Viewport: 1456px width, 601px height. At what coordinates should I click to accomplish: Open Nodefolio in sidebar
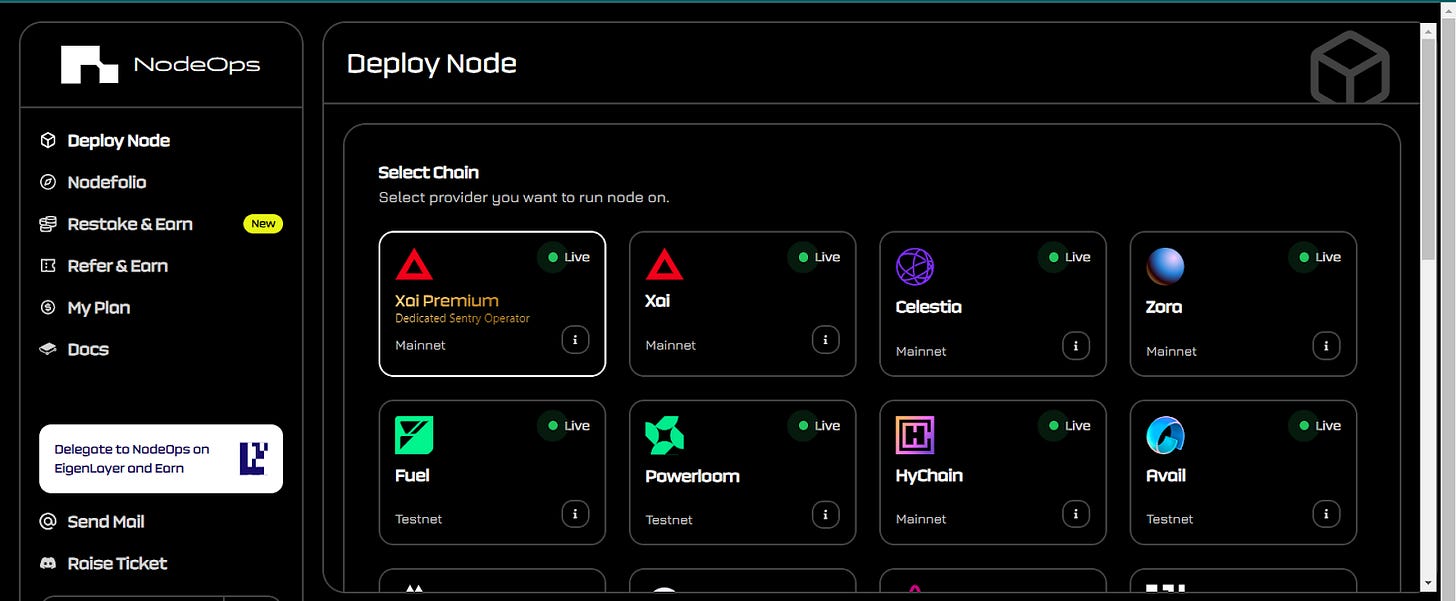(107, 182)
